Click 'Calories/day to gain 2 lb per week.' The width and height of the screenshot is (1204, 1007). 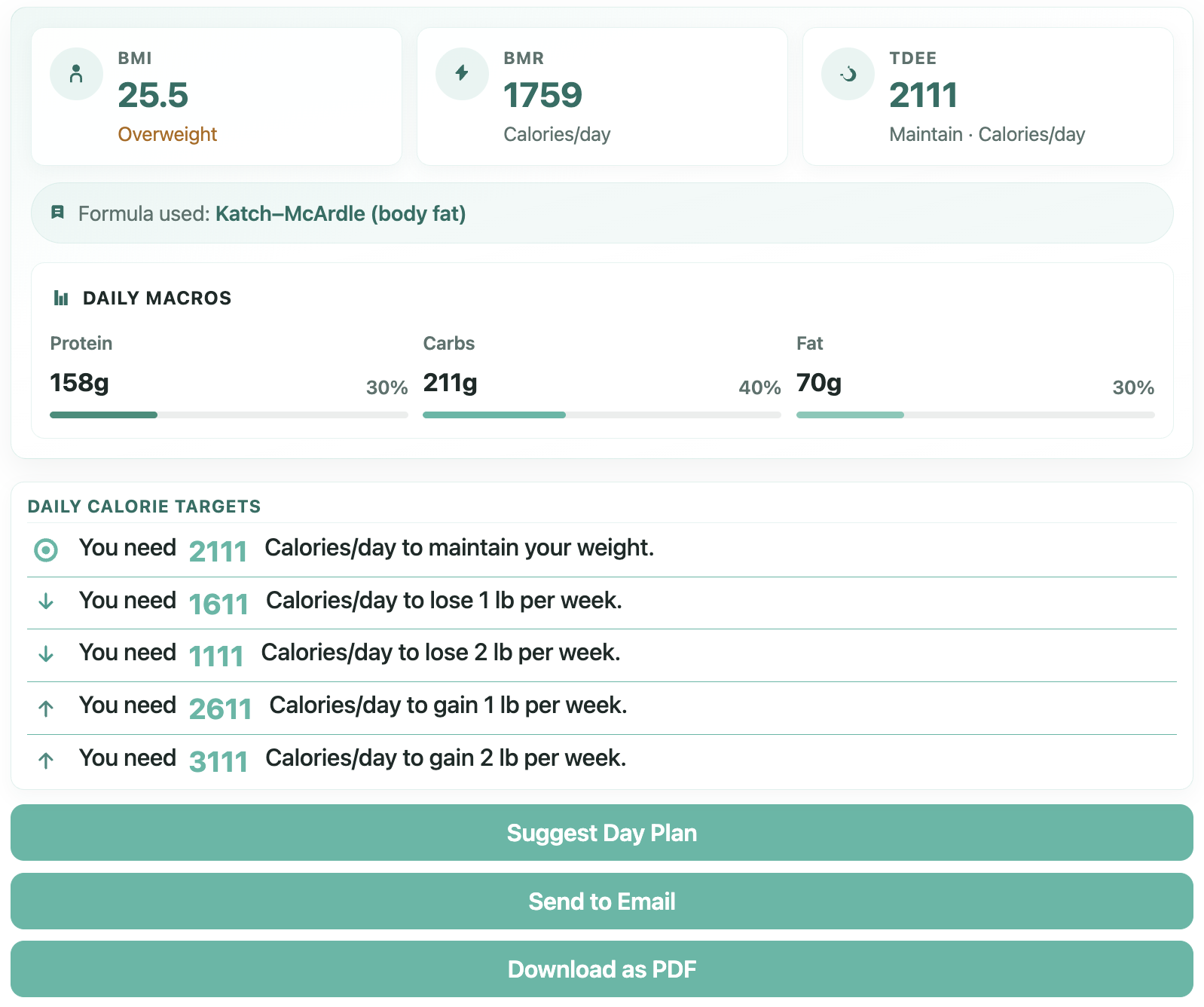(x=446, y=758)
